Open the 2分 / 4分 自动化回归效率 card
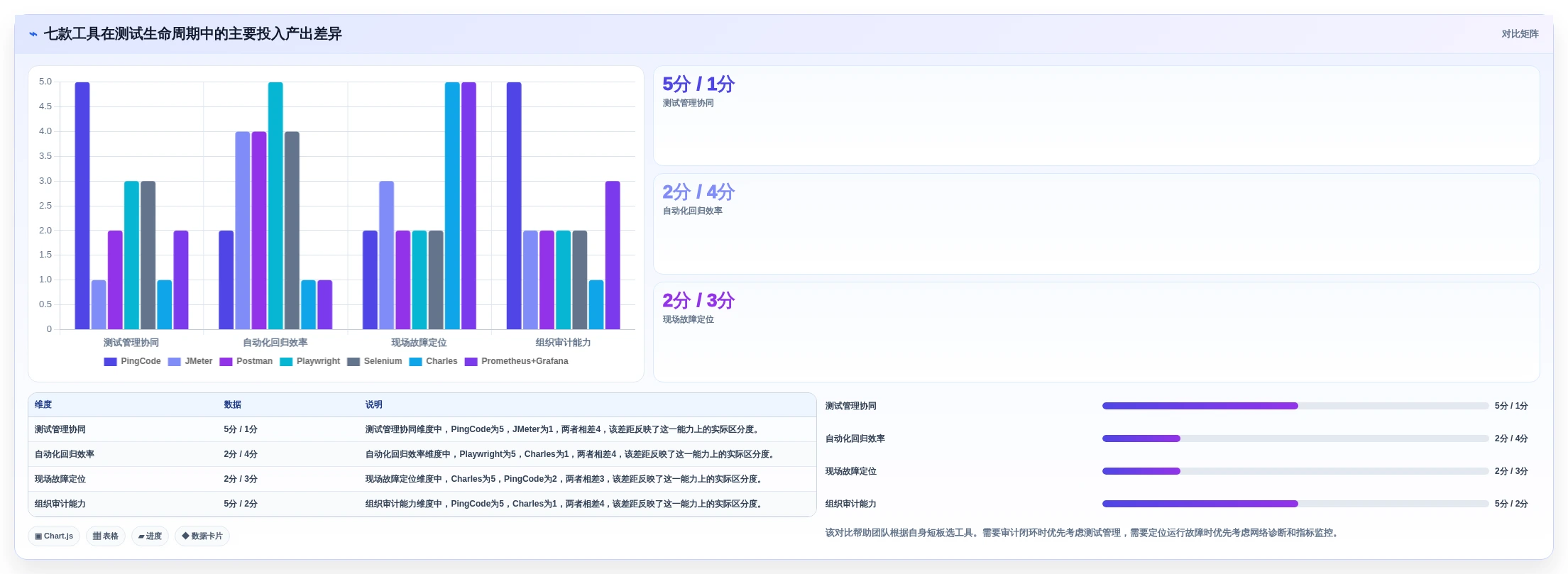 [x=1096, y=224]
